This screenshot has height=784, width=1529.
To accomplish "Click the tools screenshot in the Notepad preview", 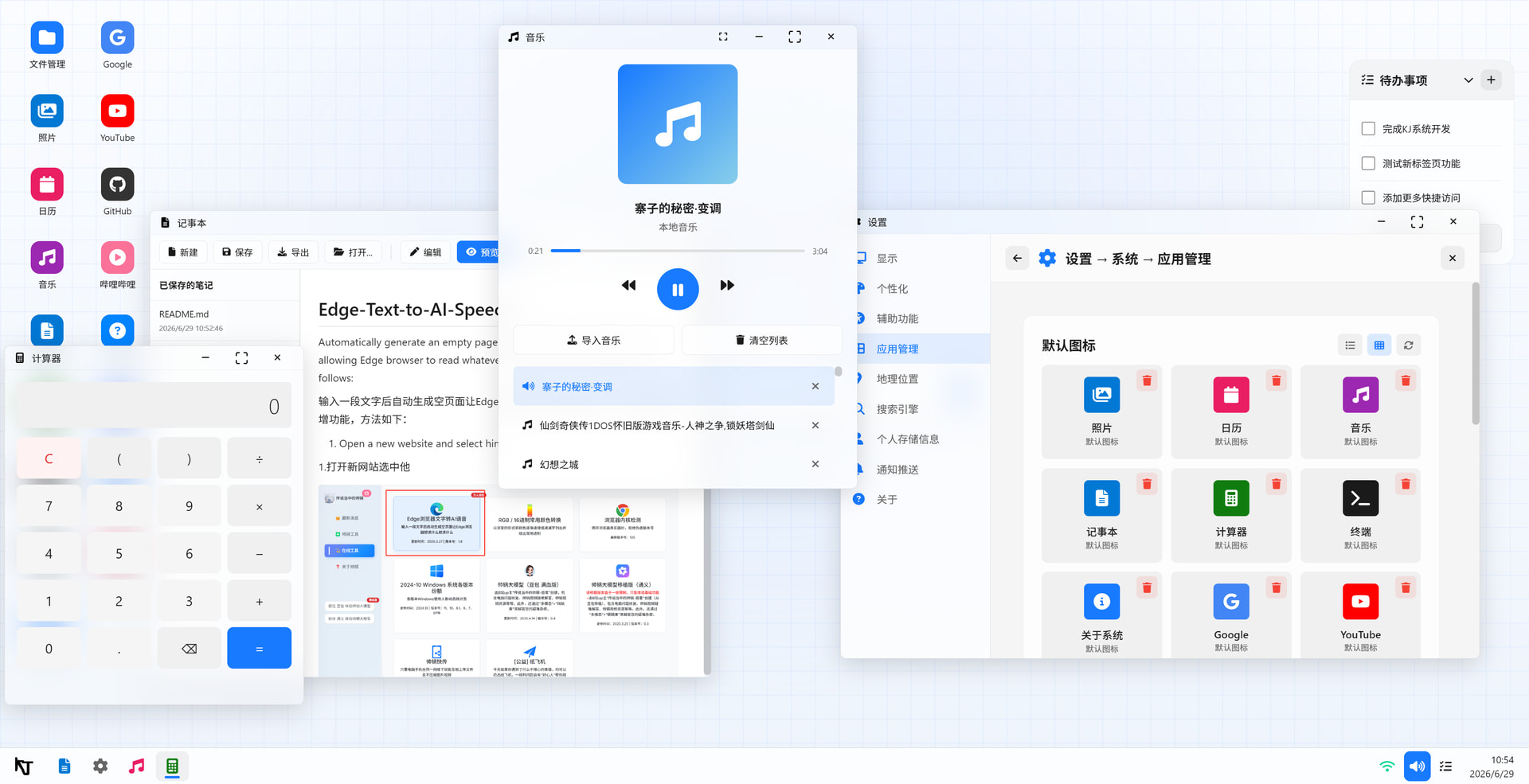I will (498, 579).
